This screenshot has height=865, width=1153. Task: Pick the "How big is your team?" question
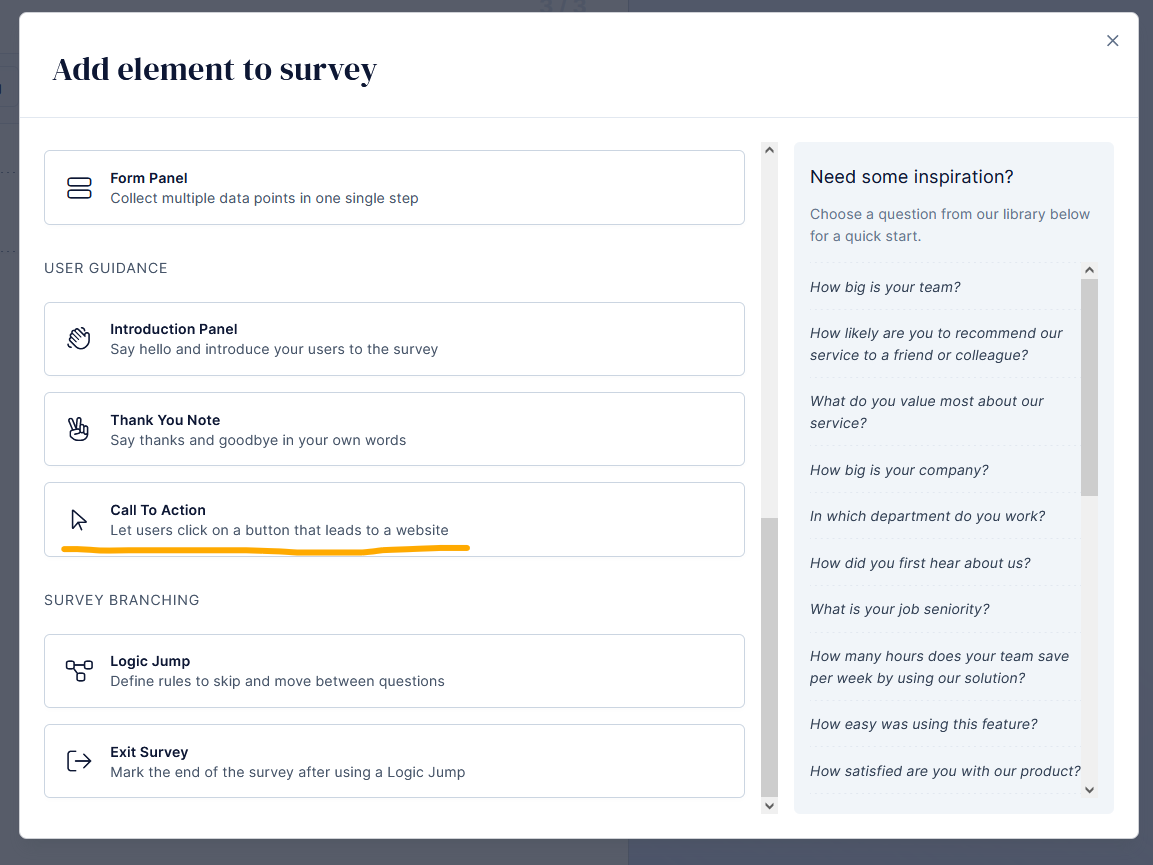click(884, 287)
